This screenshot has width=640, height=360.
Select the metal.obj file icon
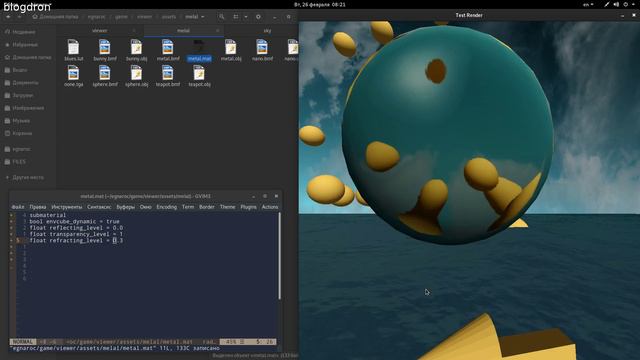tap(231, 47)
